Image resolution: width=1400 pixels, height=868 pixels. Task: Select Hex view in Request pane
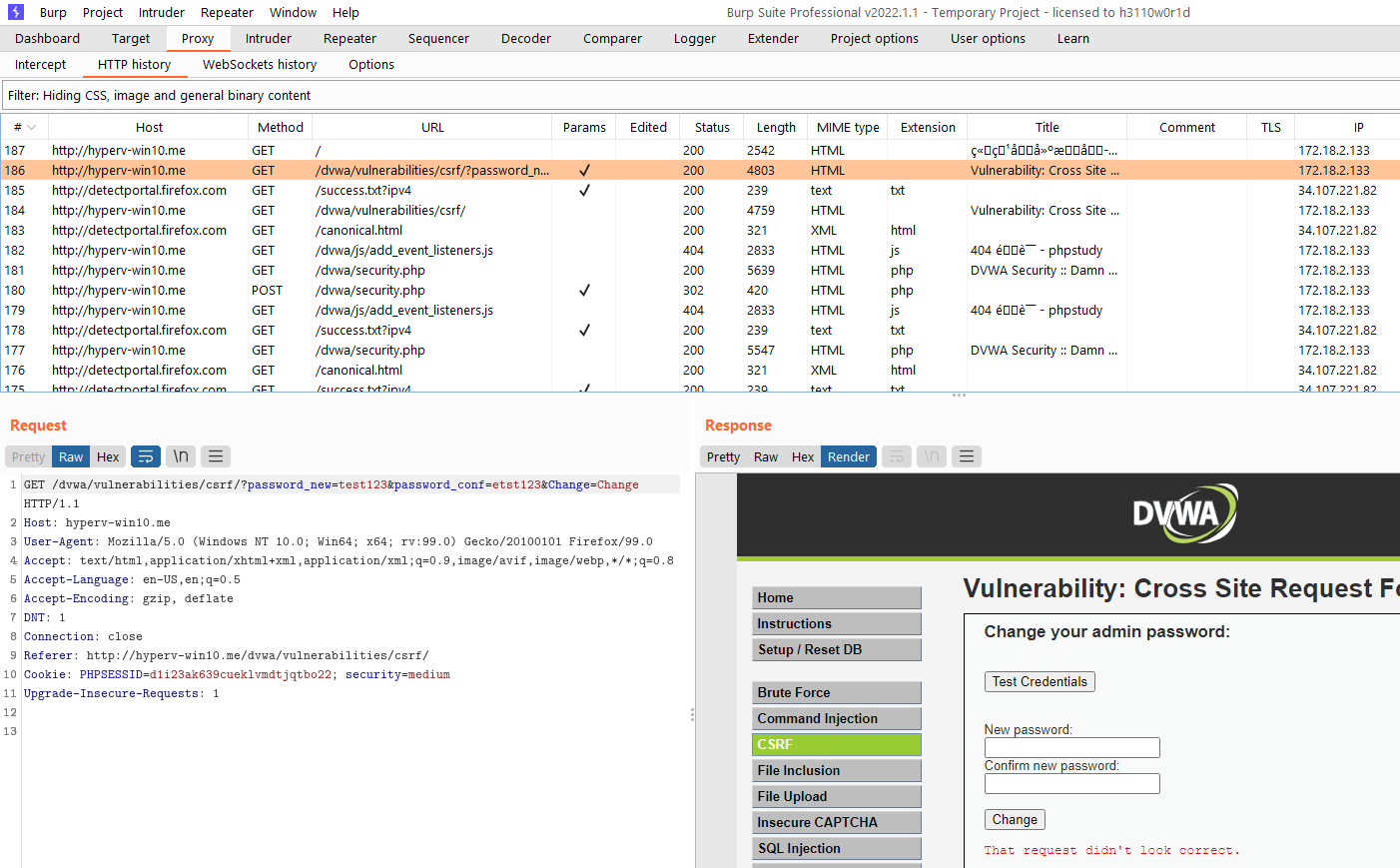pyautogui.click(x=108, y=456)
